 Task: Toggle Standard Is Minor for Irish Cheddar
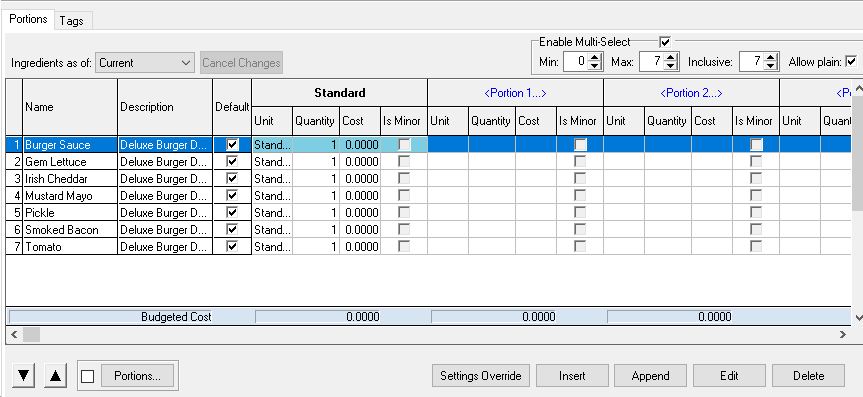click(x=404, y=179)
